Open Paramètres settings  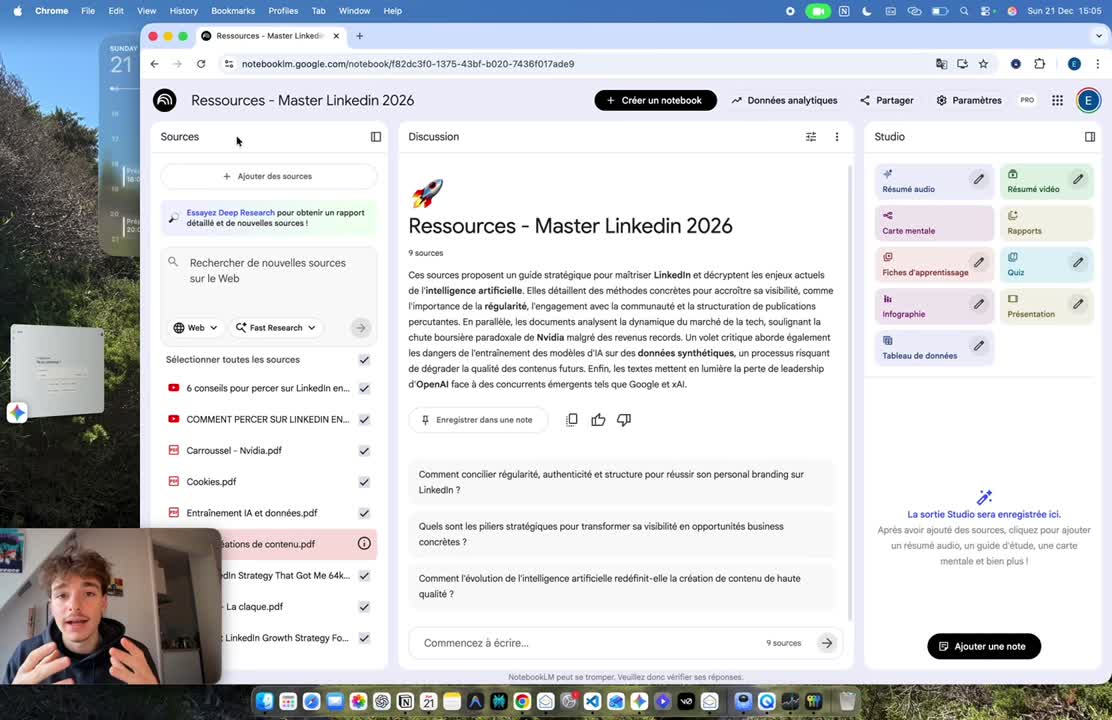969,101
